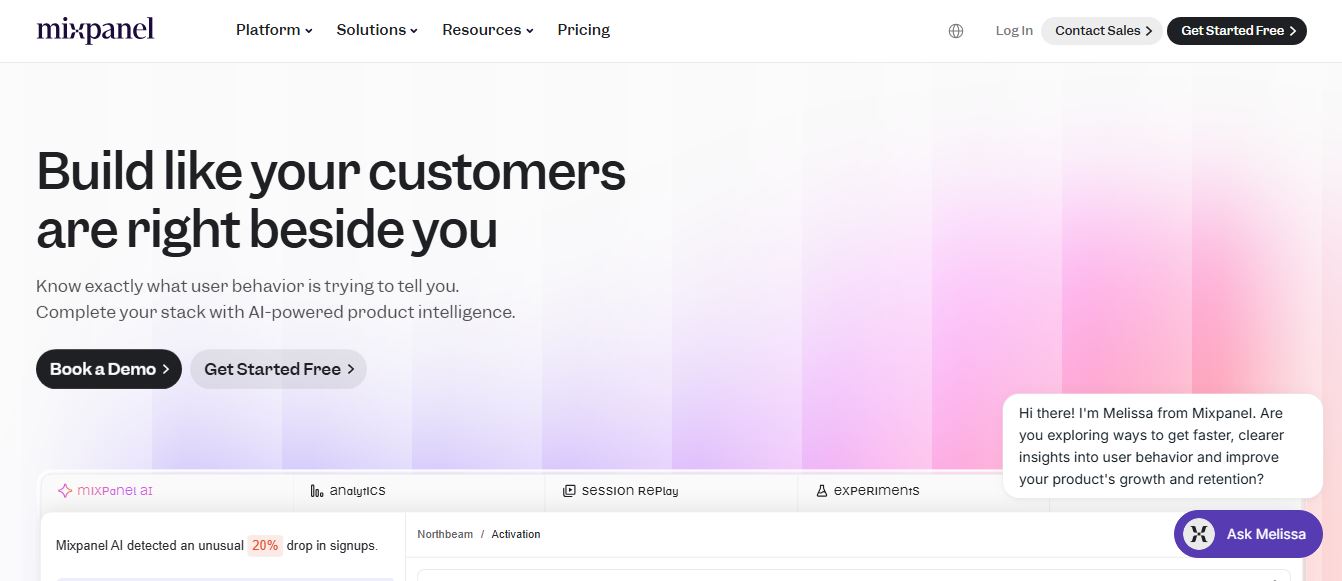This screenshot has width=1342, height=581.
Task: Click the Northbeam breadcrumb
Action: pos(445,534)
